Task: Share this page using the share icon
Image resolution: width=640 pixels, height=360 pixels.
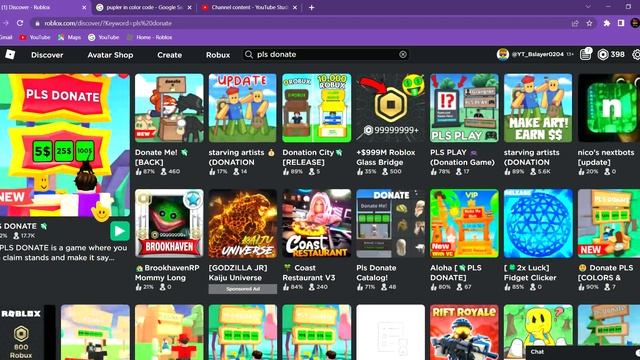Action: point(575,23)
